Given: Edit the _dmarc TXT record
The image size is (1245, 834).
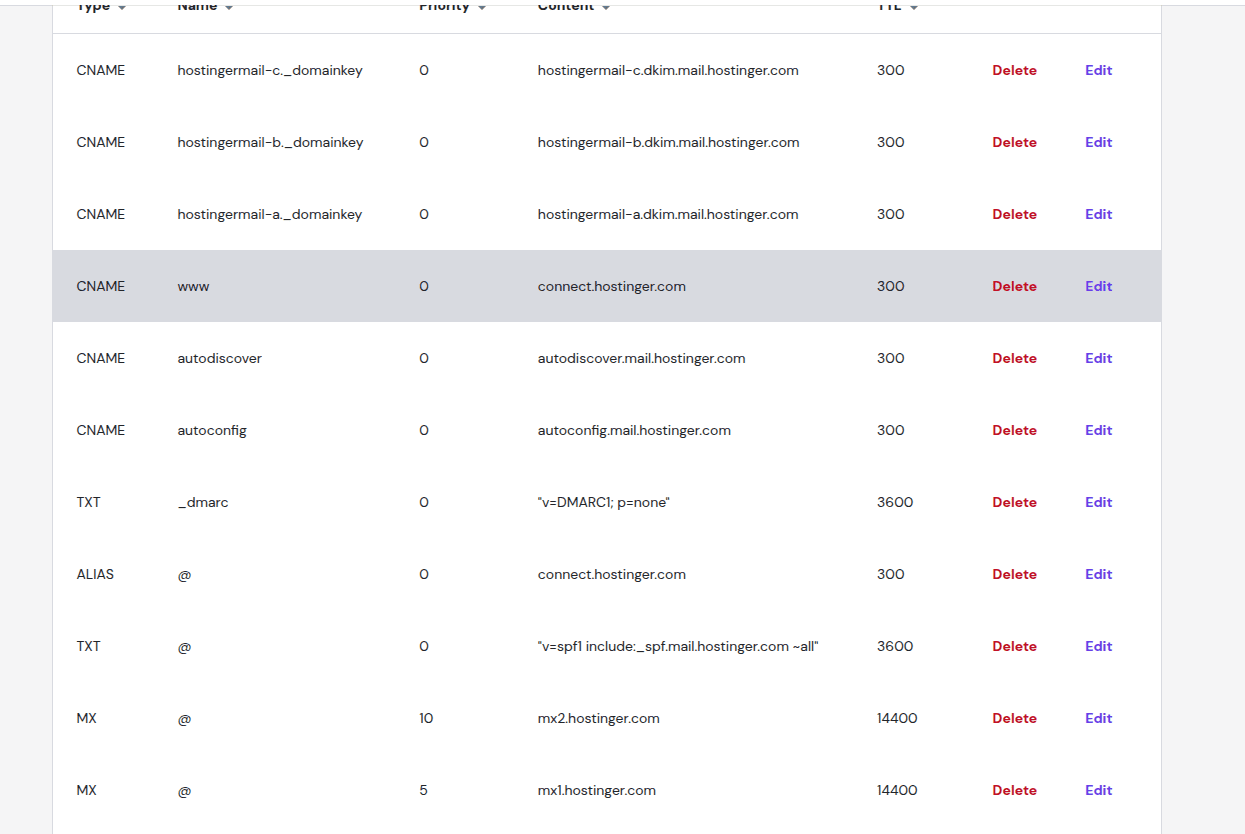Looking at the screenshot, I should coord(1098,502).
